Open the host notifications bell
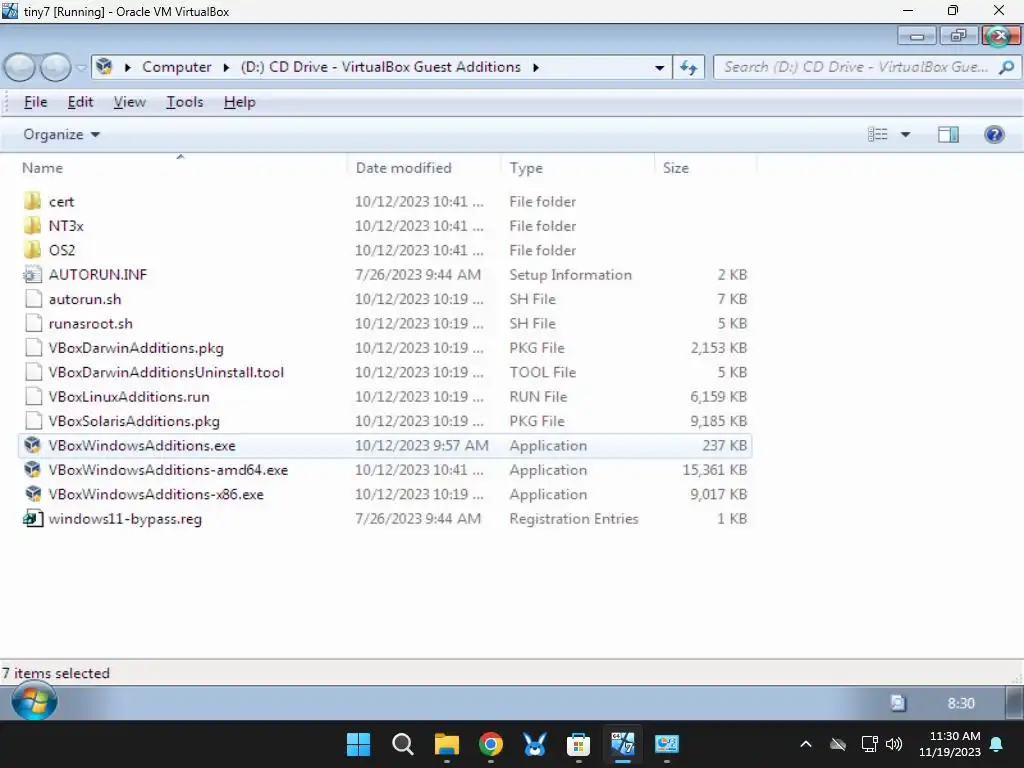Image resolution: width=1024 pixels, height=768 pixels. 997,744
